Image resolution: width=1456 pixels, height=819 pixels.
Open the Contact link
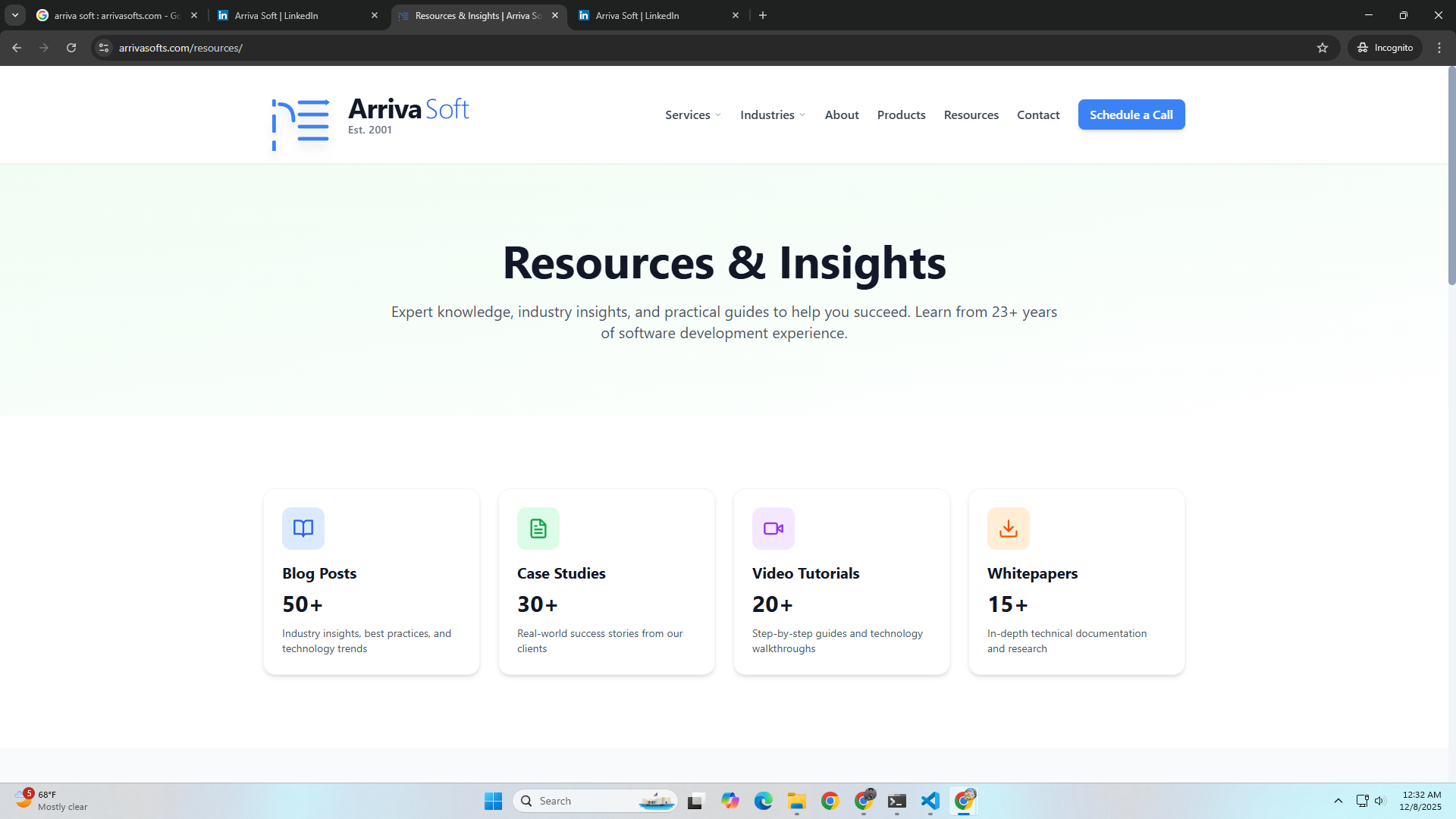(x=1037, y=115)
